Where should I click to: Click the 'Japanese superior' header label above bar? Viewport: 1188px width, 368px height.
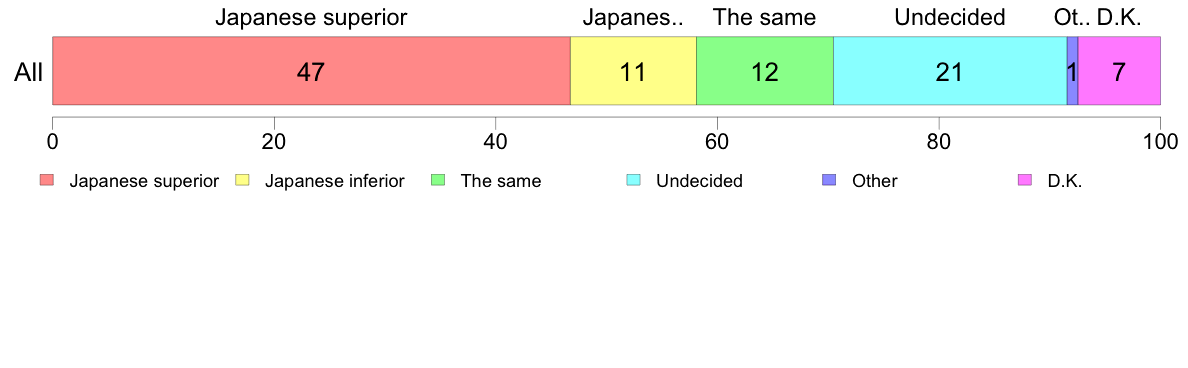pos(311,17)
